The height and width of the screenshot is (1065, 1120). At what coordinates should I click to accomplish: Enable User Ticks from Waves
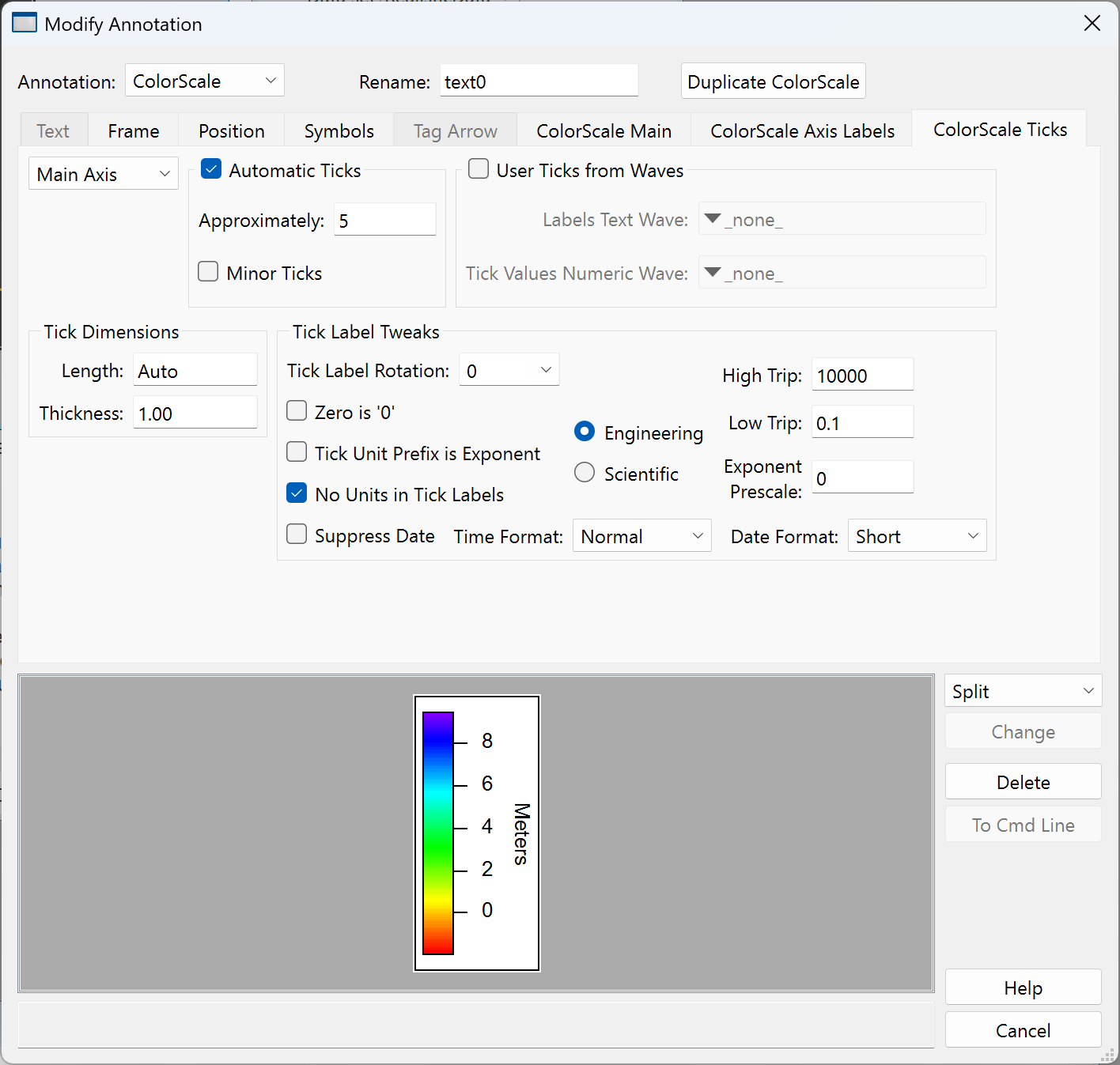(x=479, y=169)
